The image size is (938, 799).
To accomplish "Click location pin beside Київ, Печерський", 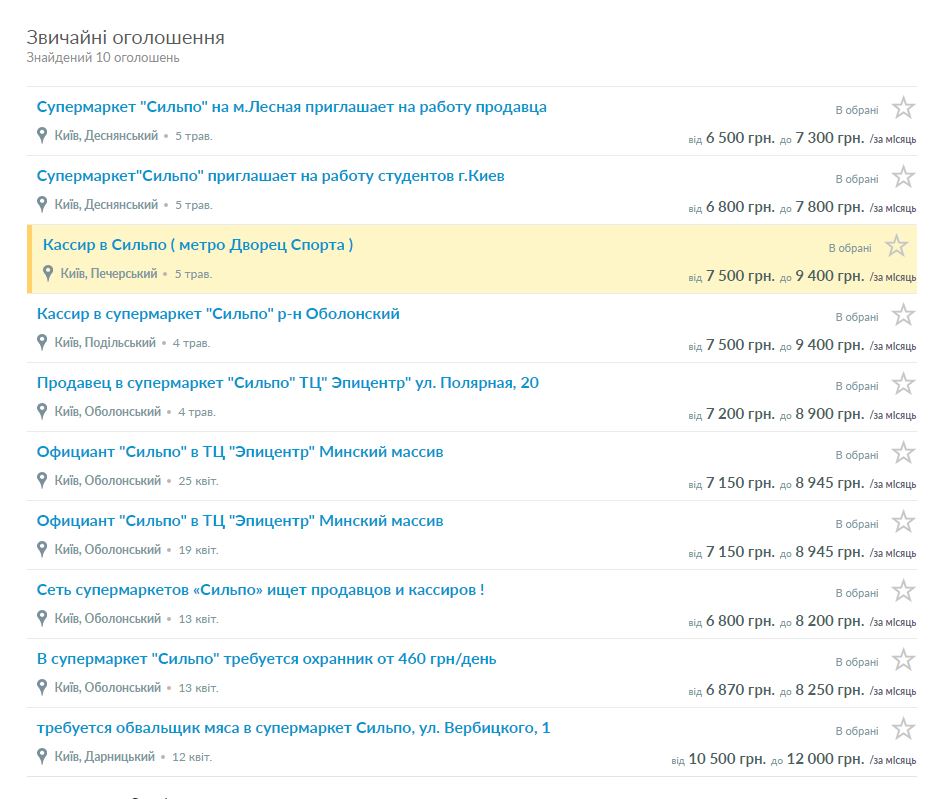I will pos(48,273).
